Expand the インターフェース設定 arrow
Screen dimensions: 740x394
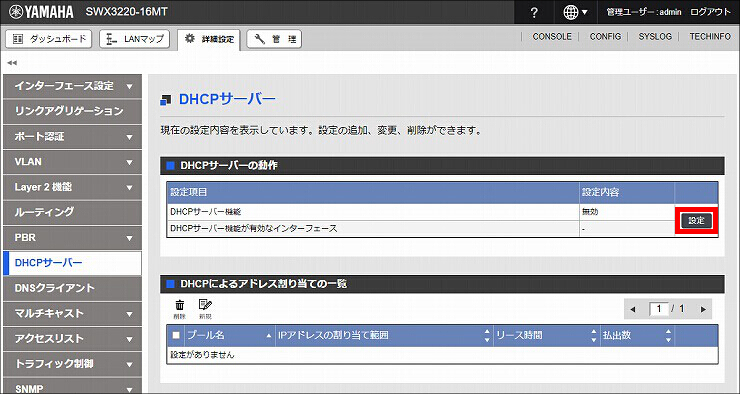(129, 87)
